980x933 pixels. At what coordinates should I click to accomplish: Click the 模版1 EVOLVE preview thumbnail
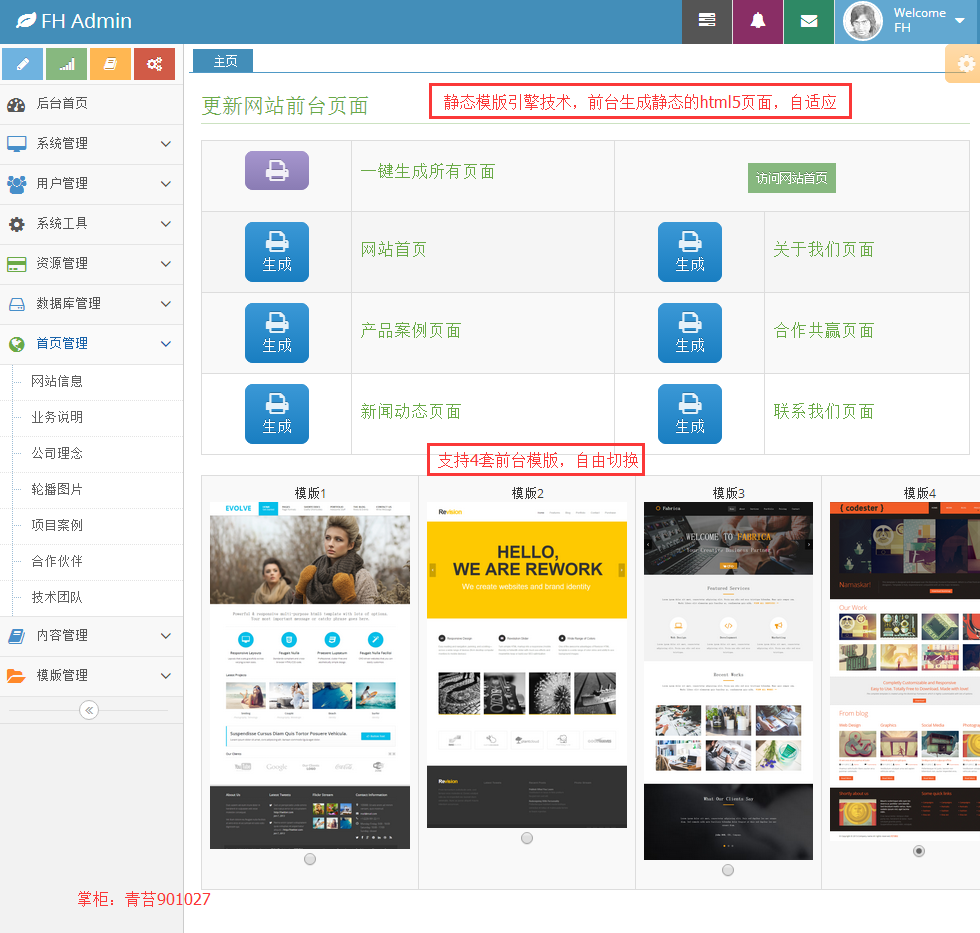[x=310, y=675]
